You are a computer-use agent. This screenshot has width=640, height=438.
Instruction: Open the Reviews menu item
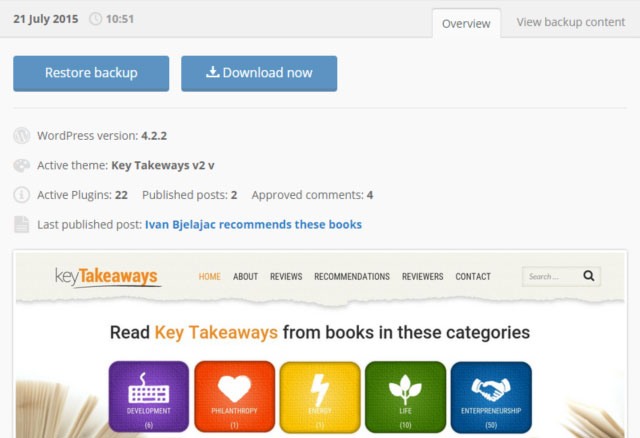click(x=286, y=277)
